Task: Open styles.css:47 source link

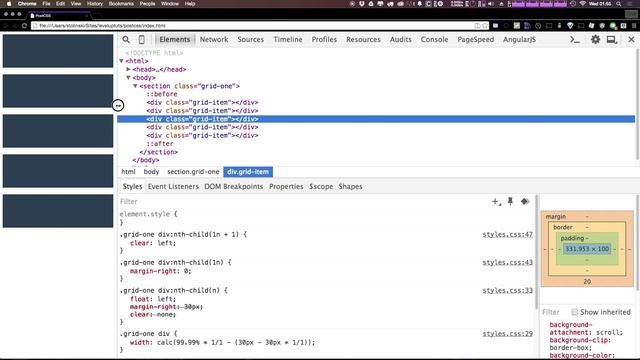Action: pyautogui.click(x=507, y=234)
